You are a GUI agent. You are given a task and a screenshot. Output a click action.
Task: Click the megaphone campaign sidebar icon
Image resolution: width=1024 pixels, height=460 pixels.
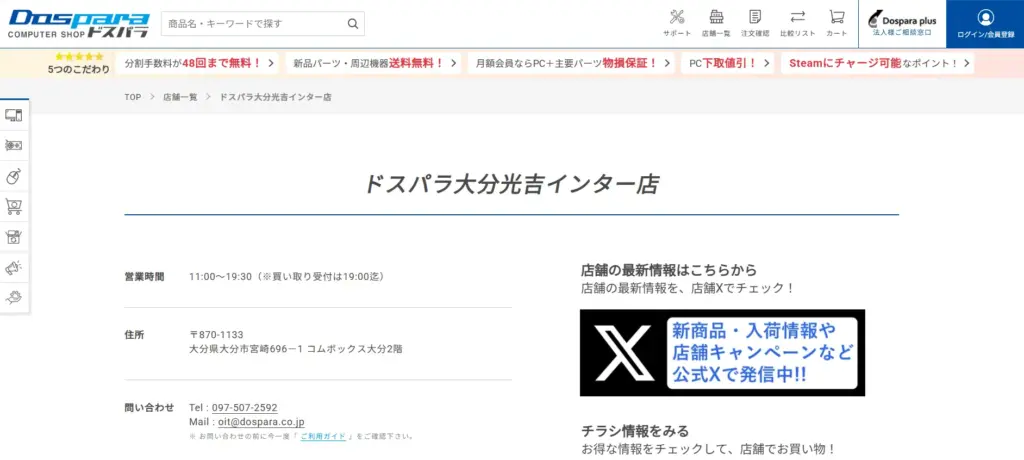click(14, 267)
